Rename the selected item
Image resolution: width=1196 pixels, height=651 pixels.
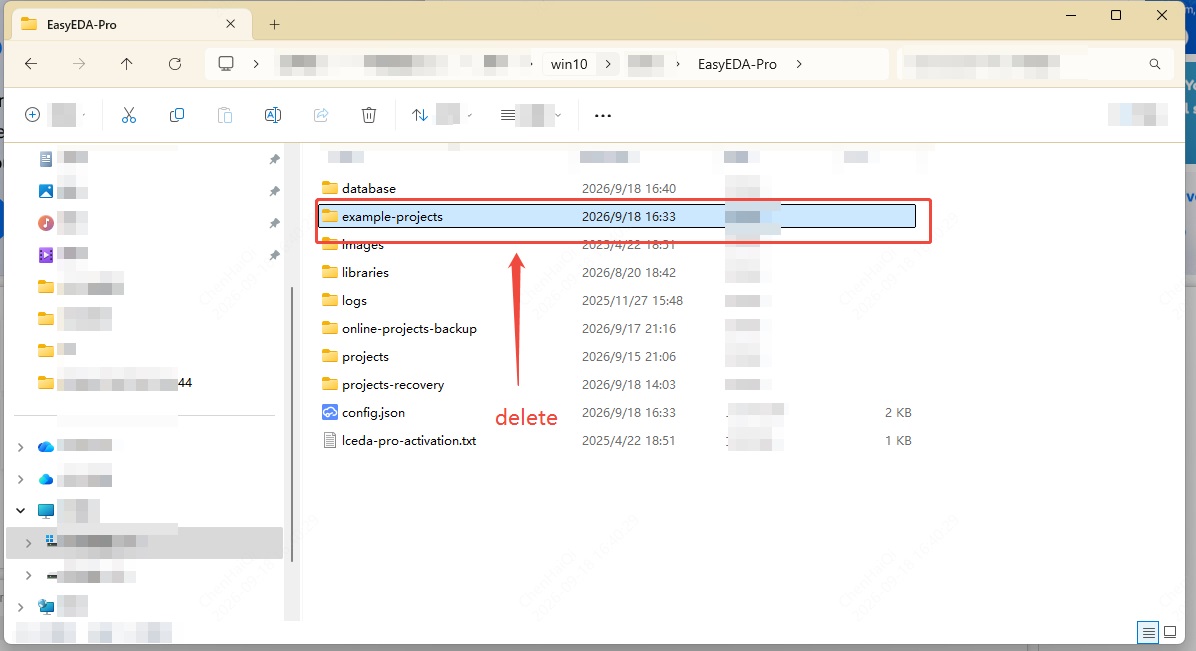click(x=273, y=115)
